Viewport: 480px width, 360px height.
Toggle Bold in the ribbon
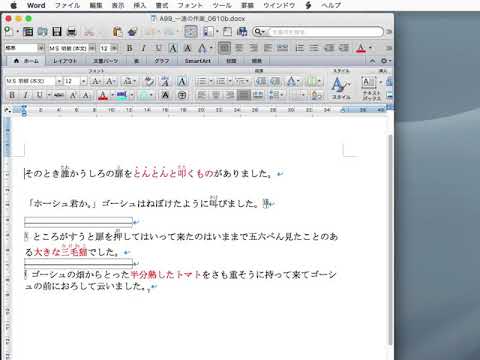[x=12, y=95]
